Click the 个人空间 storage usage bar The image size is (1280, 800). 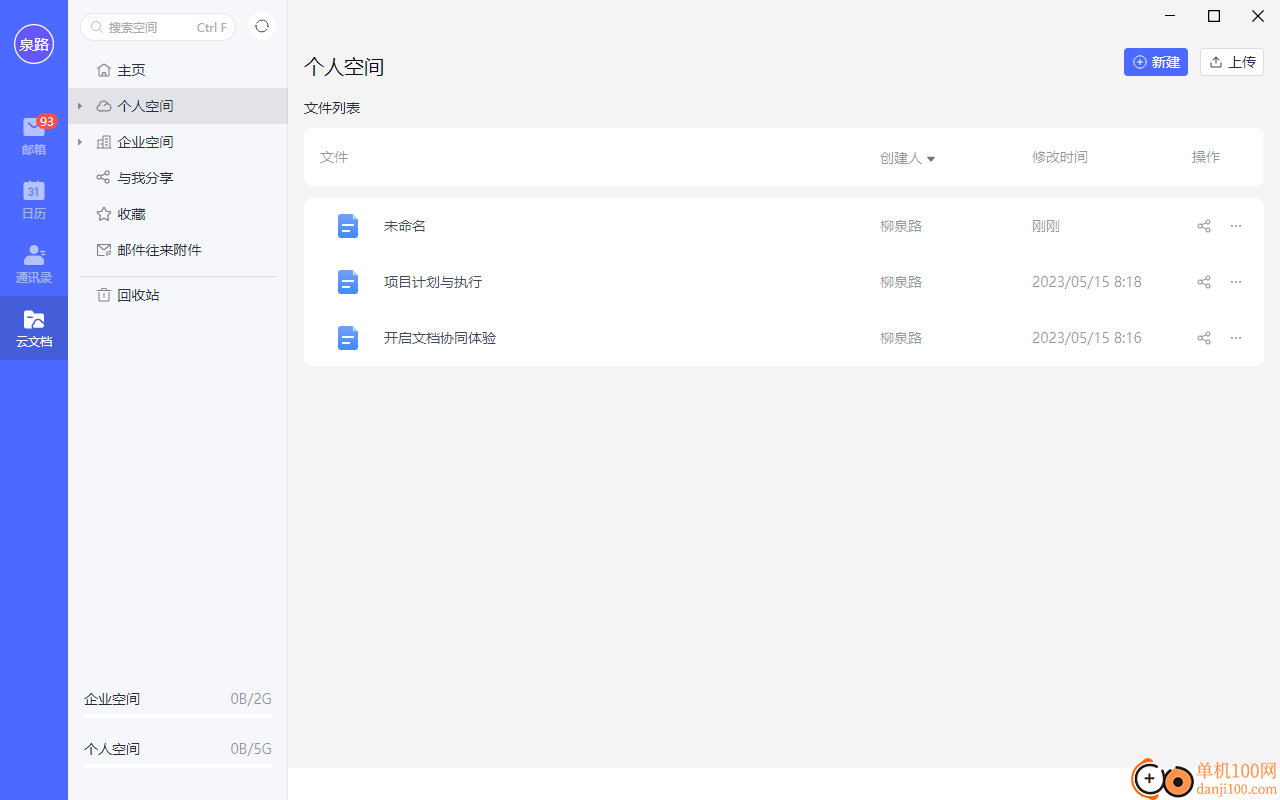point(178,766)
